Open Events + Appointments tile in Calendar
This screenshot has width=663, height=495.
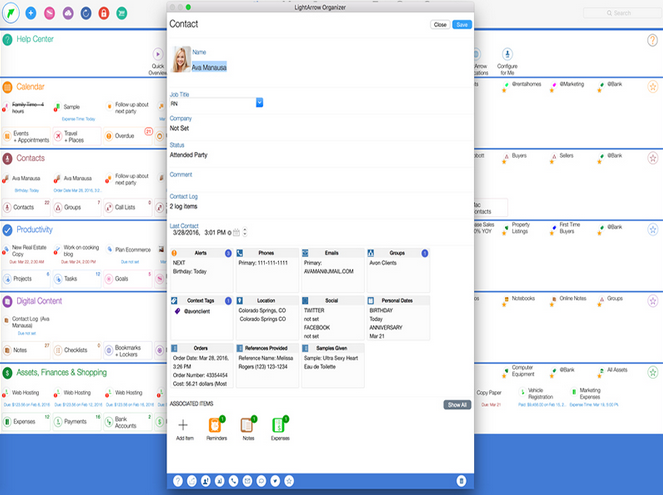[28, 135]
